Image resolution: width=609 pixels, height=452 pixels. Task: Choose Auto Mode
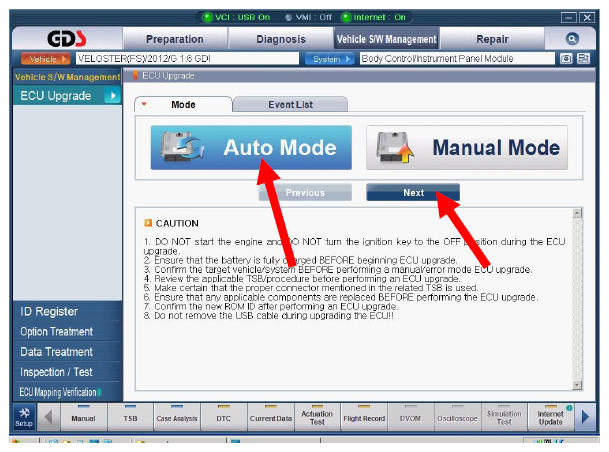(x=251, y=148)
